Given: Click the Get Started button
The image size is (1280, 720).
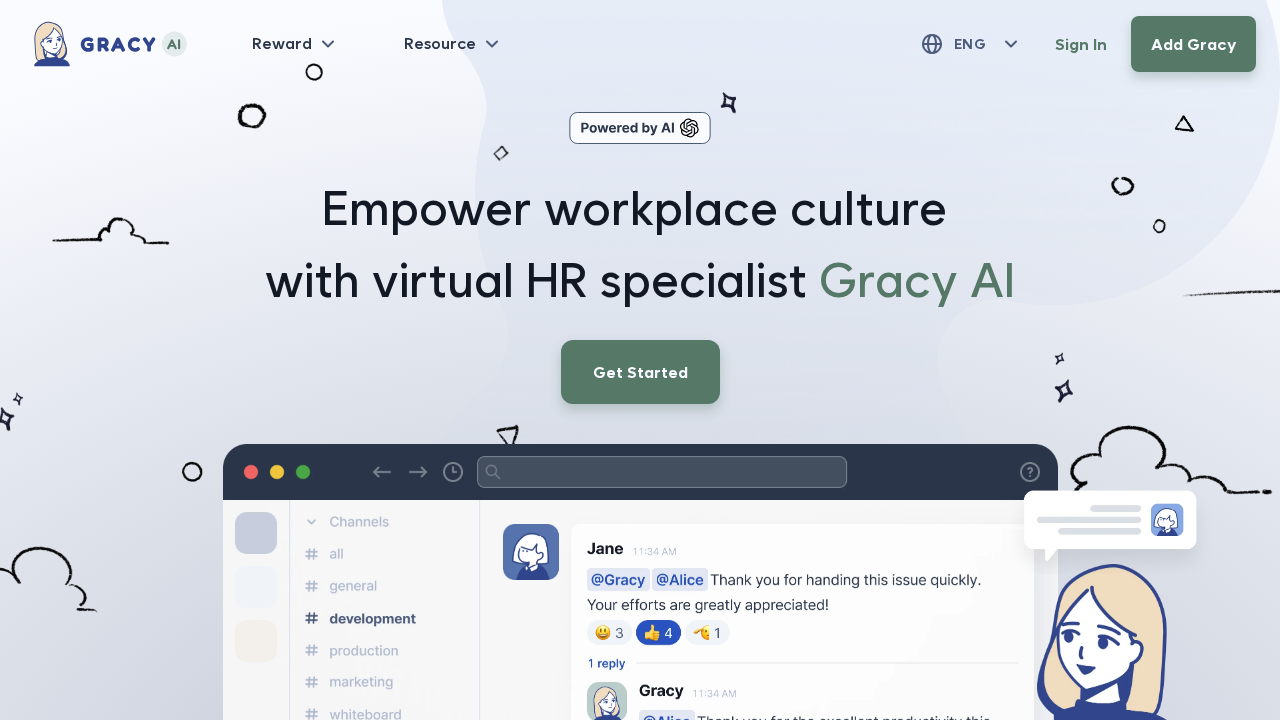Looking at the screenshot, I should click(x=640, y=372).
